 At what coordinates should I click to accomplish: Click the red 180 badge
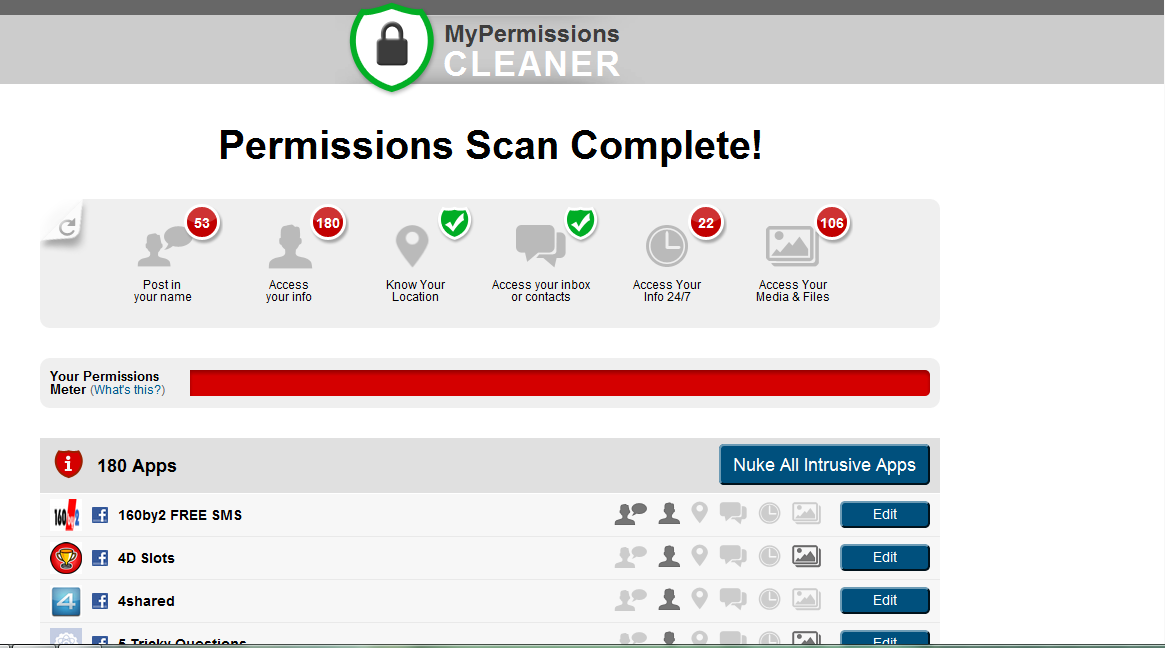pos(328,223)
